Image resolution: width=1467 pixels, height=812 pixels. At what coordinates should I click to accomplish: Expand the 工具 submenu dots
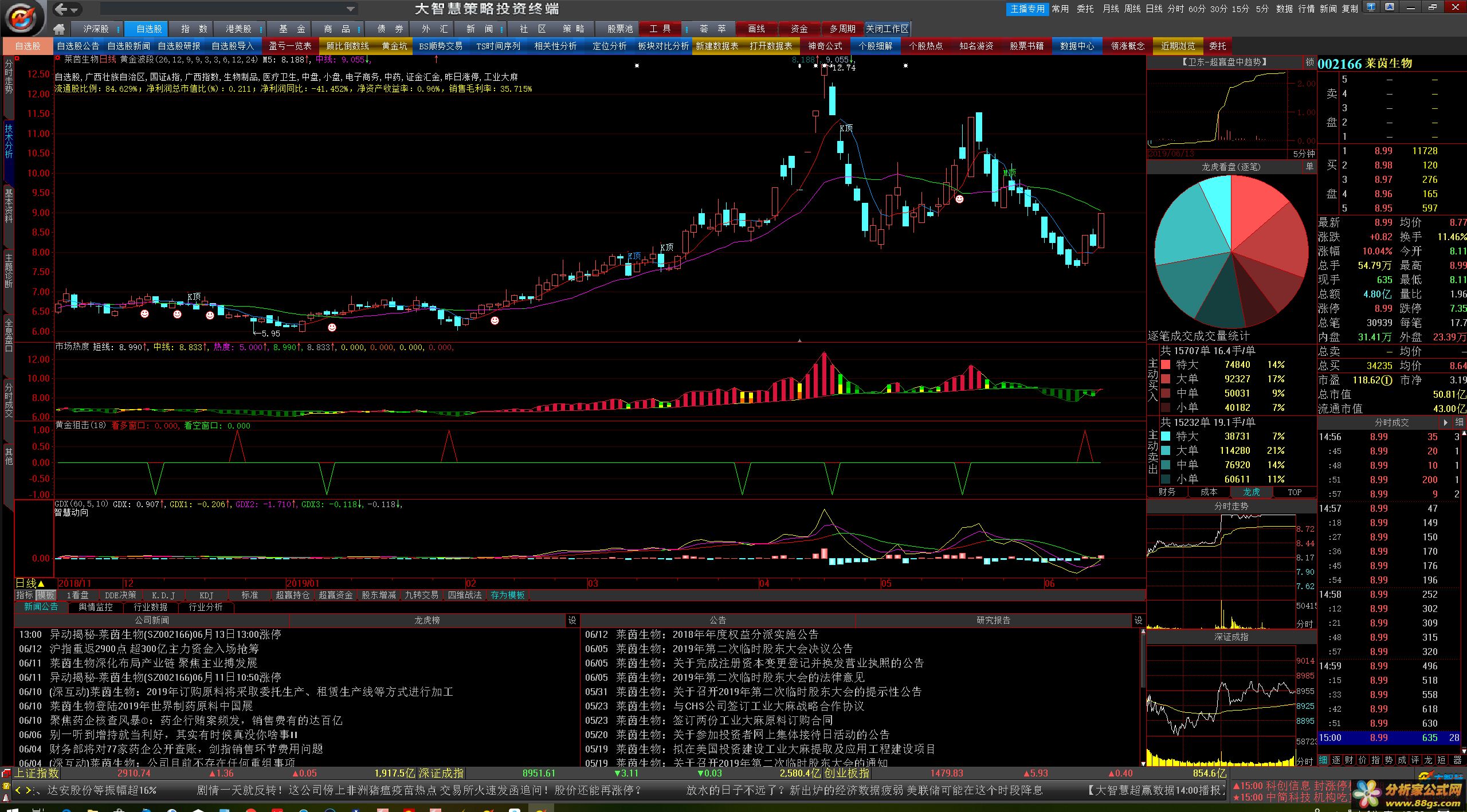click(686, 29)
